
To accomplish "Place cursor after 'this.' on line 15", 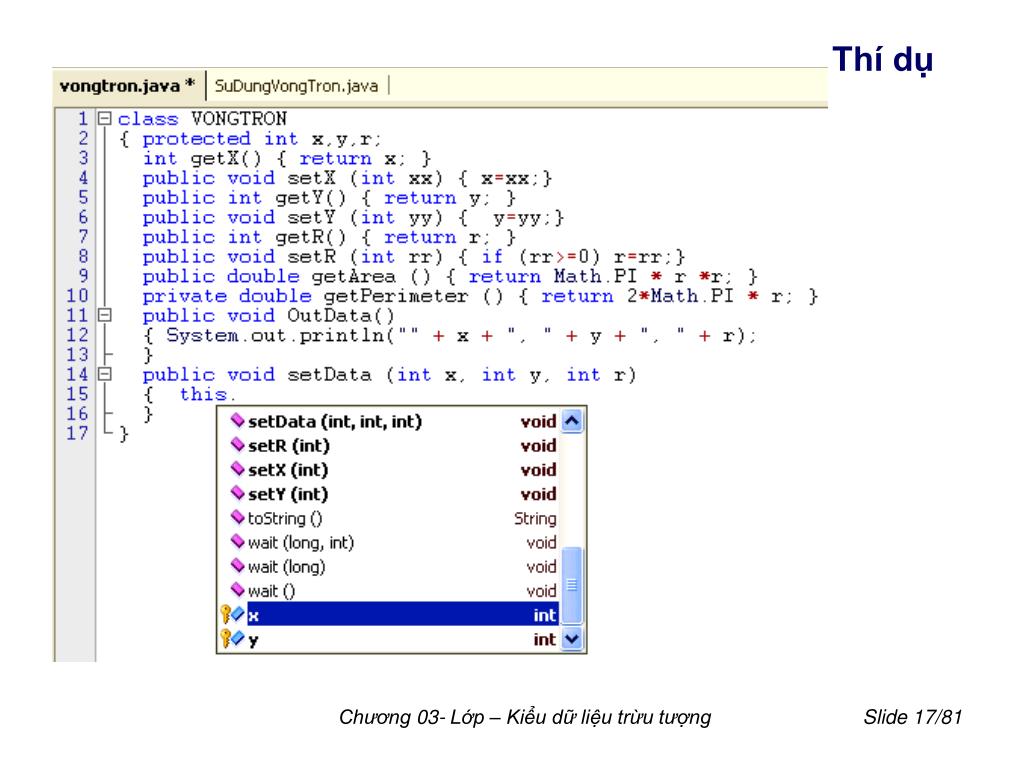I will tap(236, 394).
